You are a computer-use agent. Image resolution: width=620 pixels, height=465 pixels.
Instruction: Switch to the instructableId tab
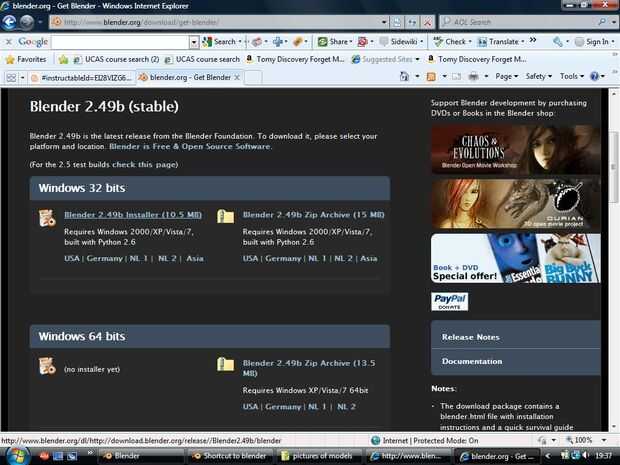pyautogui.click(x=82, y=78)
